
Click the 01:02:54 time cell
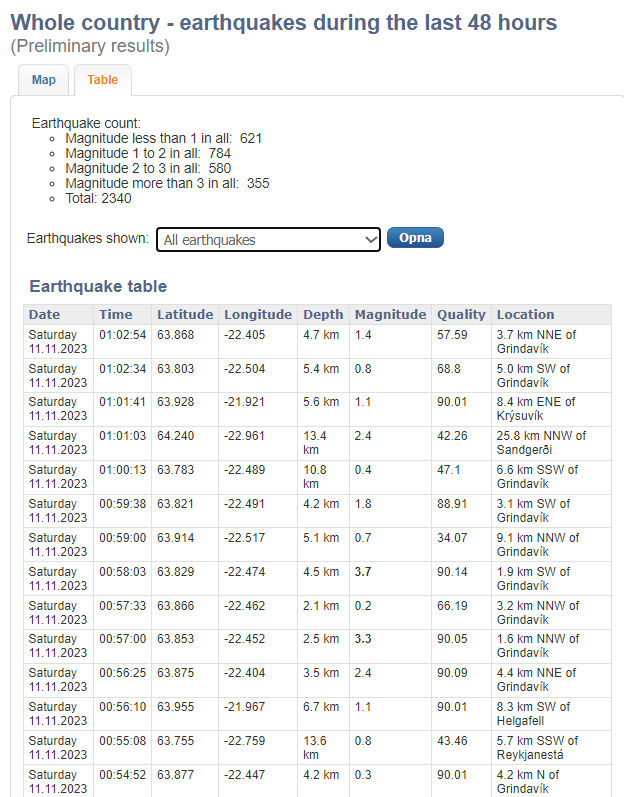tap(122, 335)
